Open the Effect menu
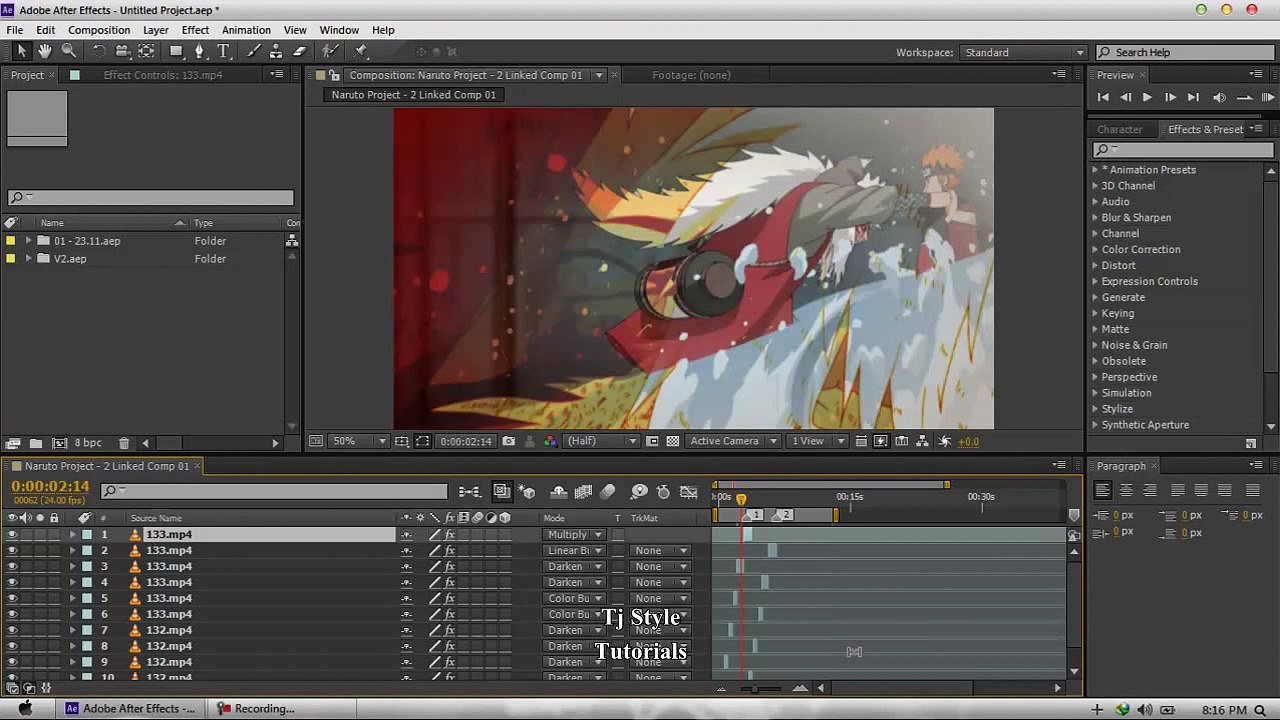The width and height of the screenshot is (1280, 720). 195,30
